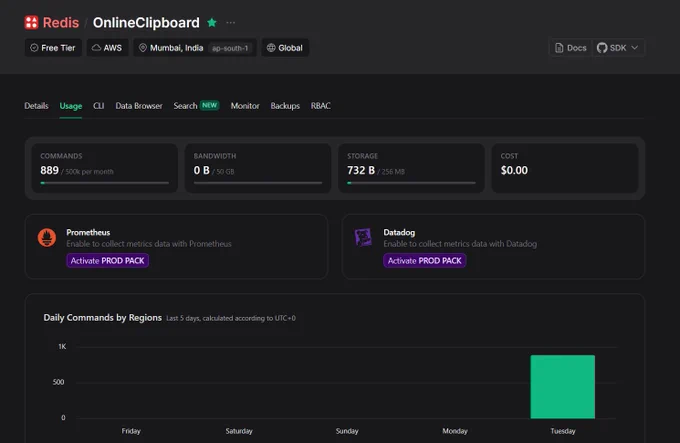680x443 pixels.
Task: Click the OnlineClipboard database title
Action: tap(146, 23)
